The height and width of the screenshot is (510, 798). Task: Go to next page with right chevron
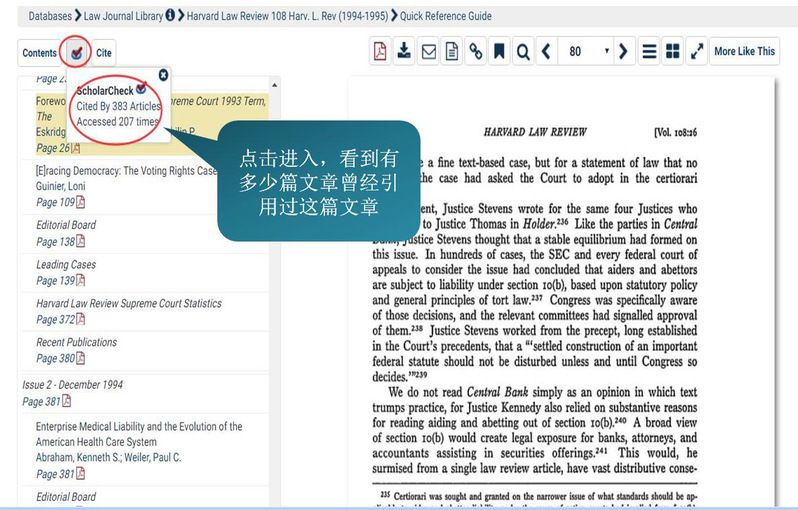(x=623, y=52)
